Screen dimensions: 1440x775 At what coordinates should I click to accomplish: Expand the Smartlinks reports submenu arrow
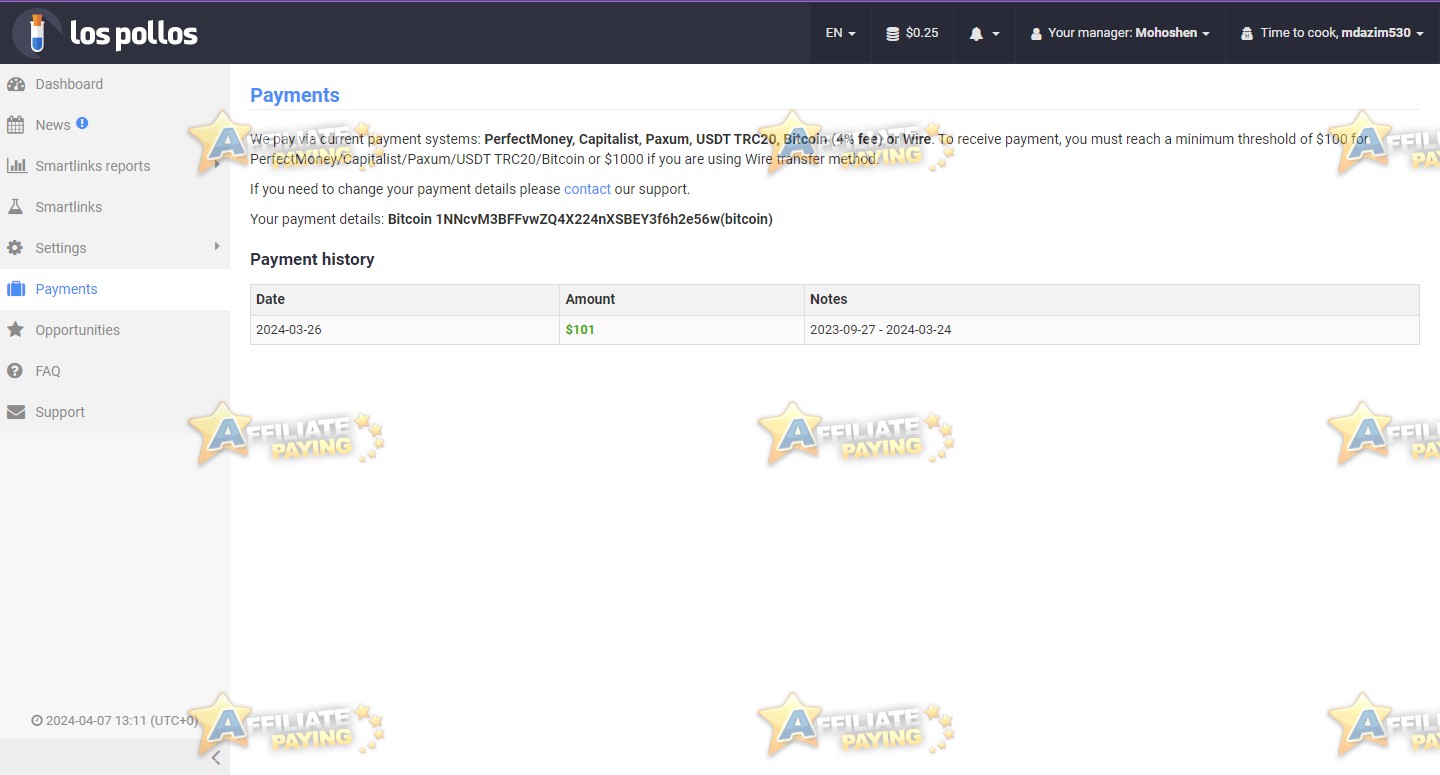(217, 164)
